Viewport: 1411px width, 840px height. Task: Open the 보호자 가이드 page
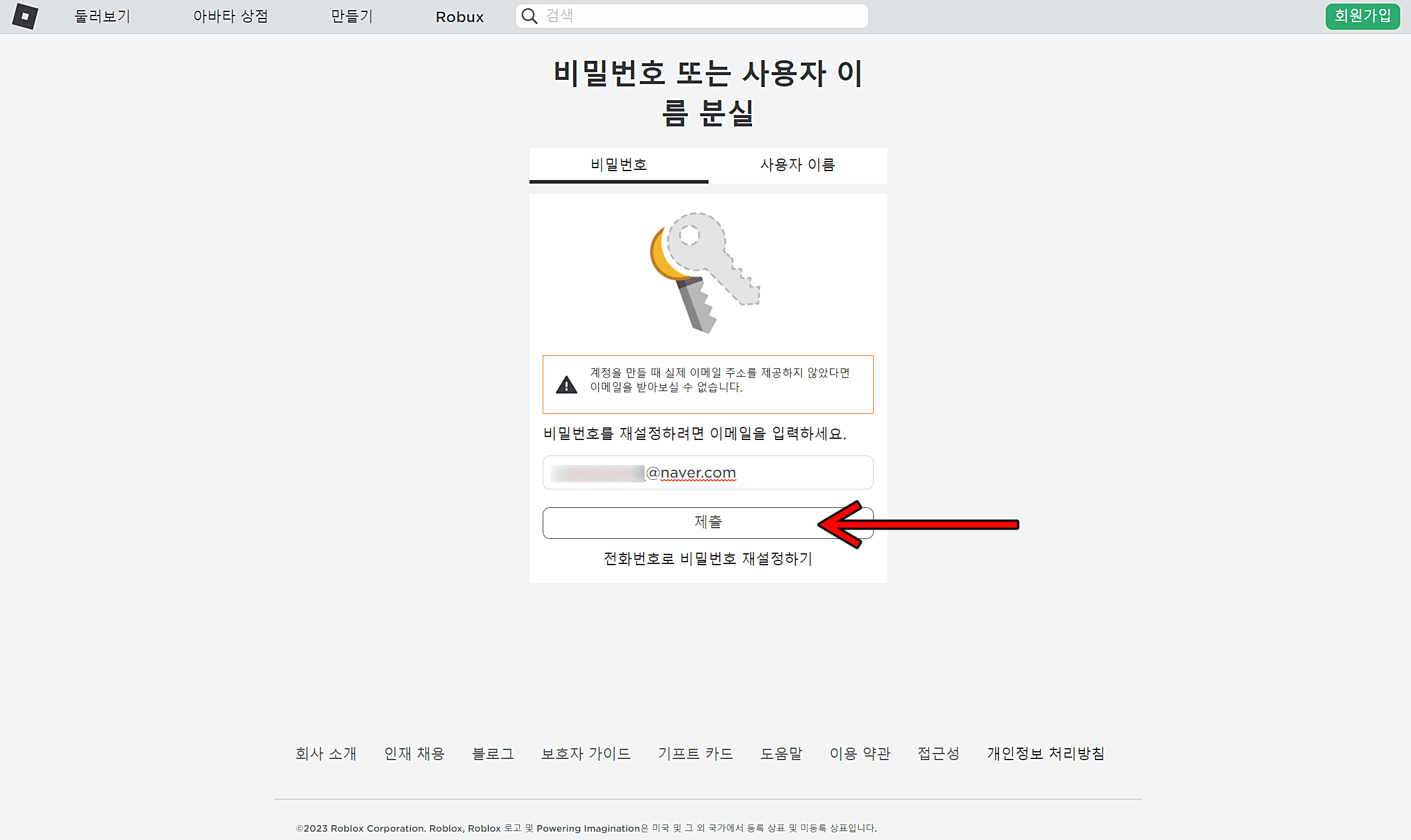click(586, 753)
